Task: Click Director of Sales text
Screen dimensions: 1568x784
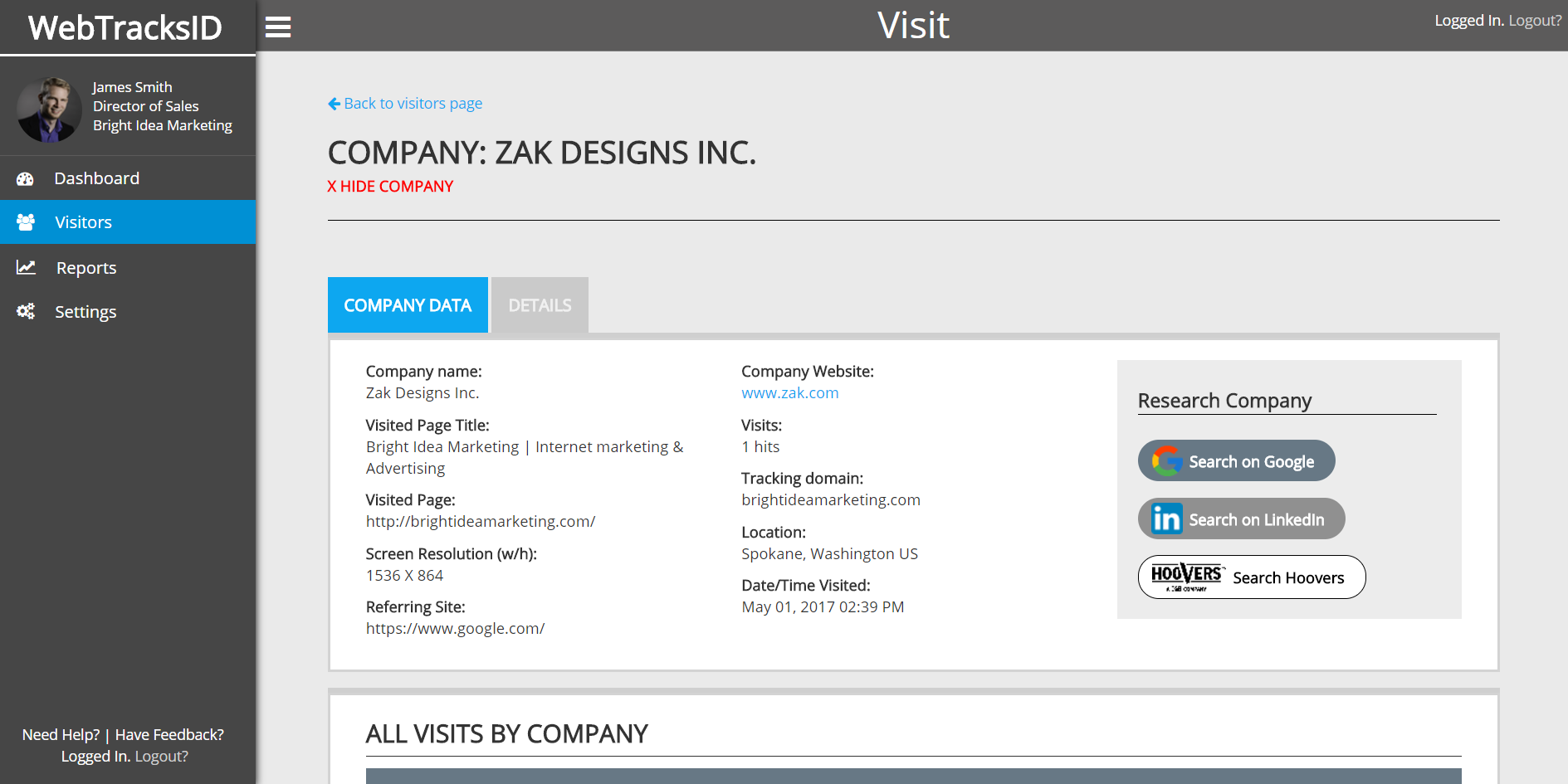Action: [x=146, y=106]
